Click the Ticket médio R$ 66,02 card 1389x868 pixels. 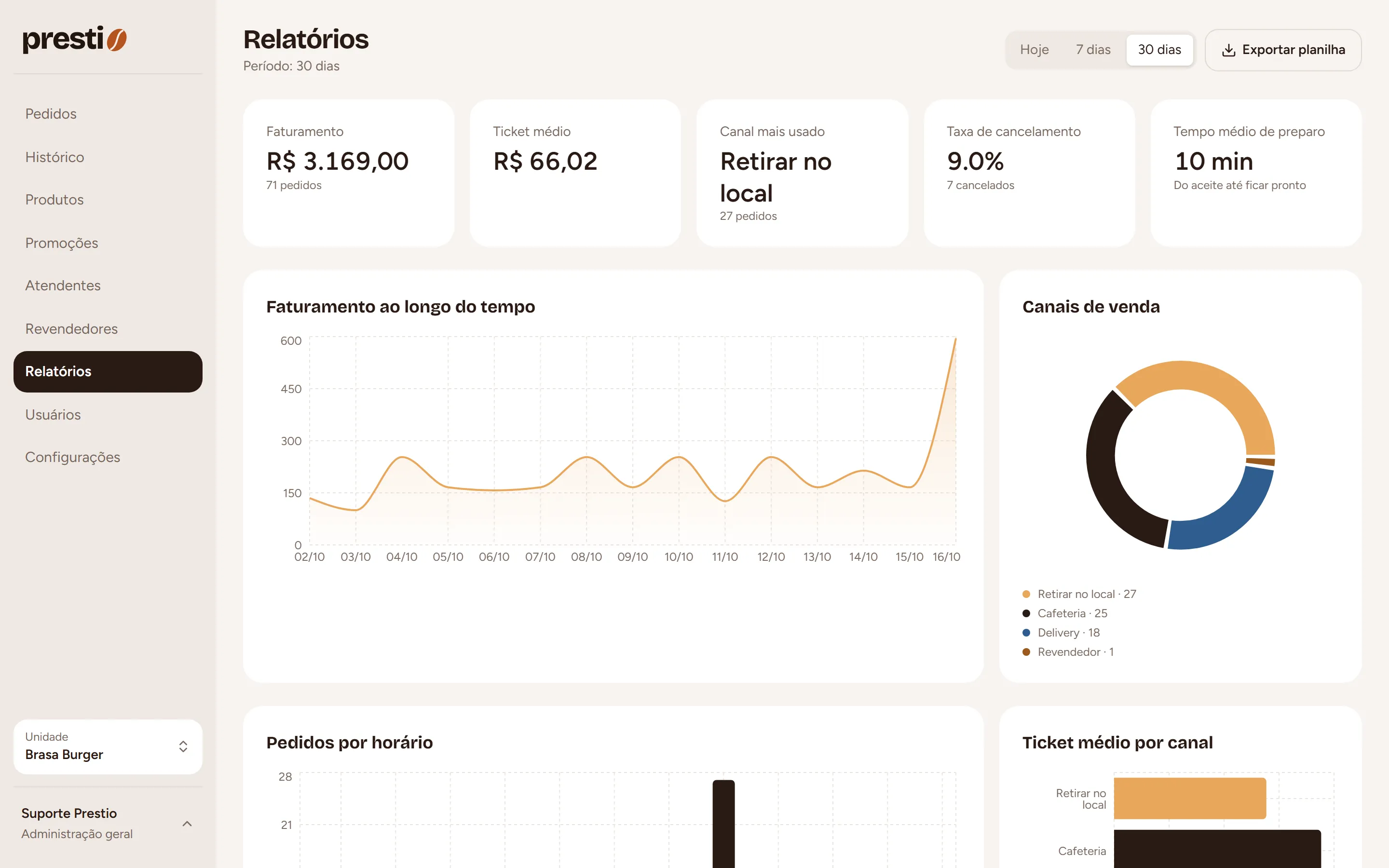tap(575, 173)
